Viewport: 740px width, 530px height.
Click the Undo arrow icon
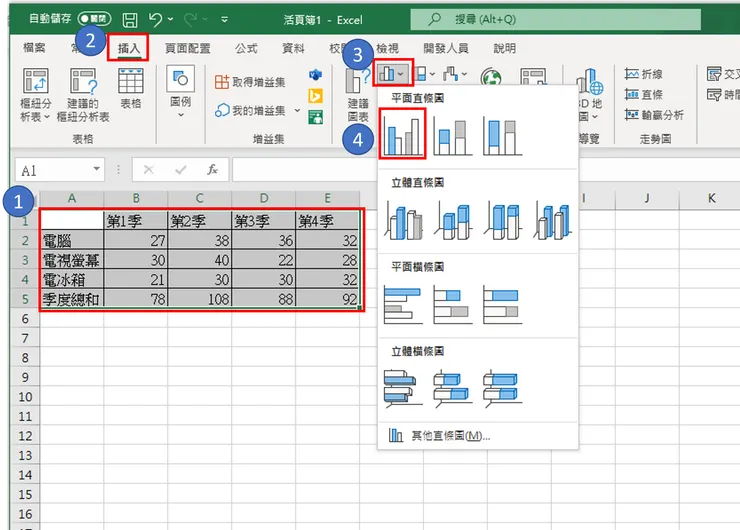pyautogui.click(x=155, y=19)
